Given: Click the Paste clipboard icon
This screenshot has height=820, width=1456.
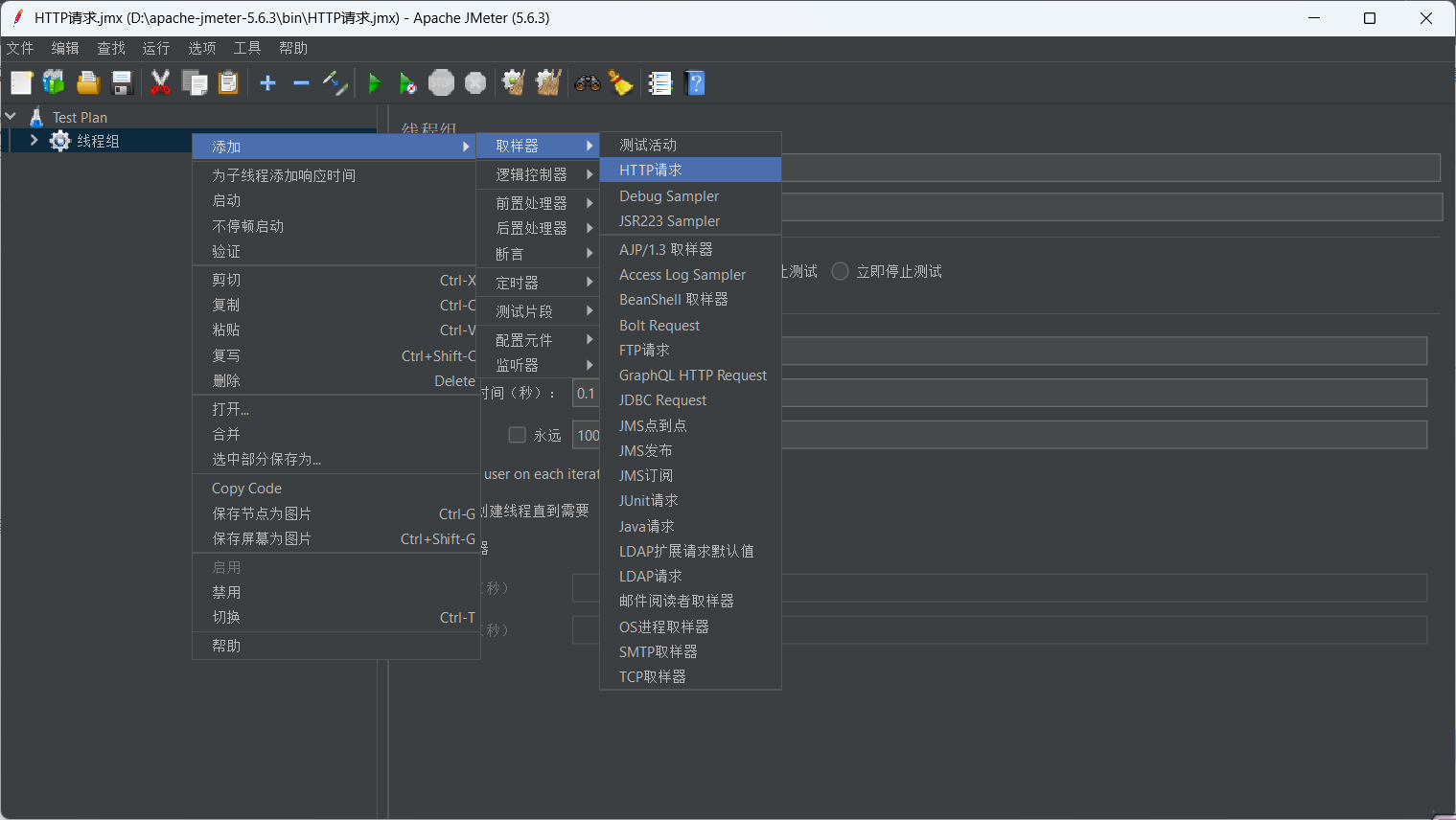Looking at the screenshot, I should pyautogui.click(x=228, y=83).
